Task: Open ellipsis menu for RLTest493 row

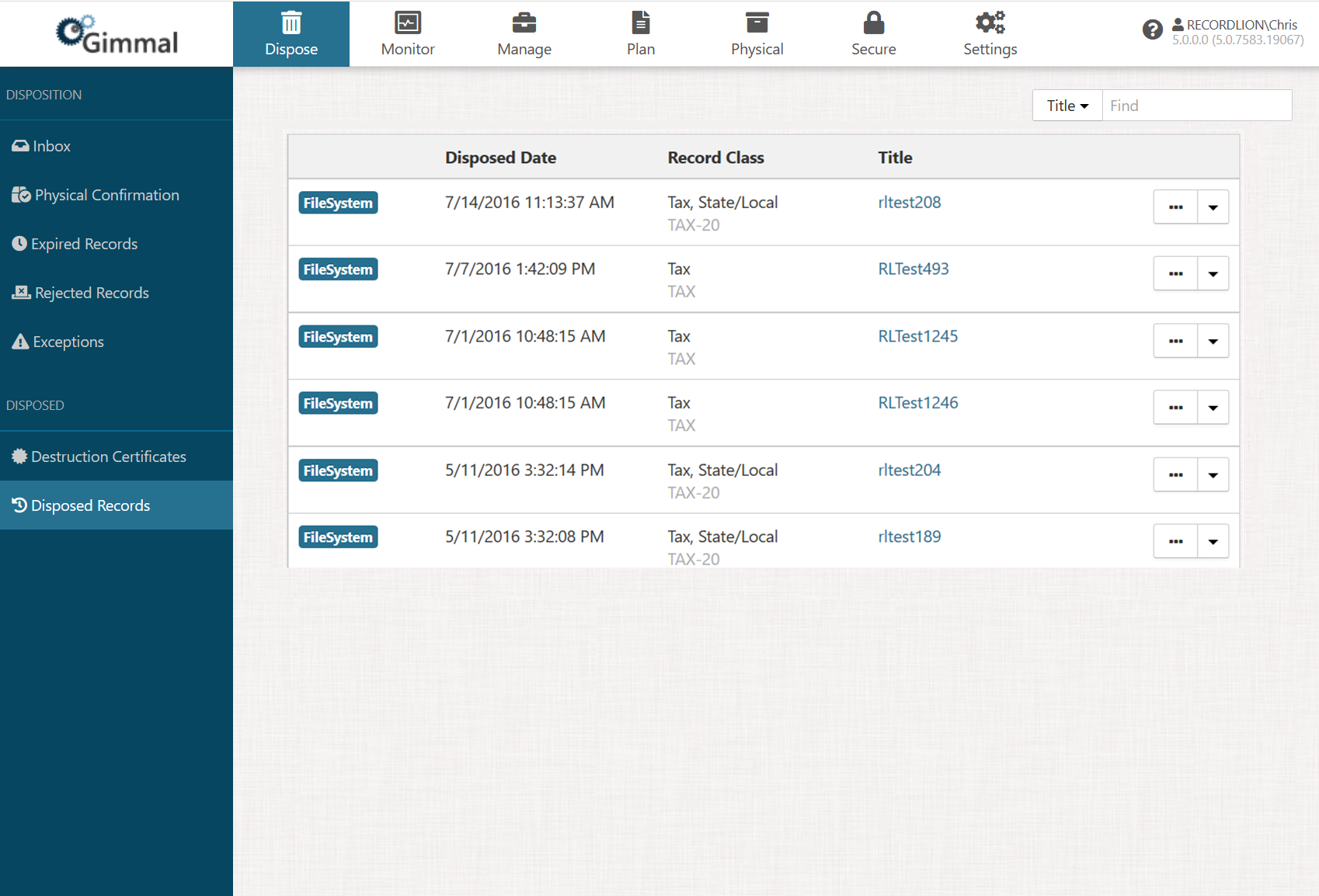Action: (x=1175, y=274)
